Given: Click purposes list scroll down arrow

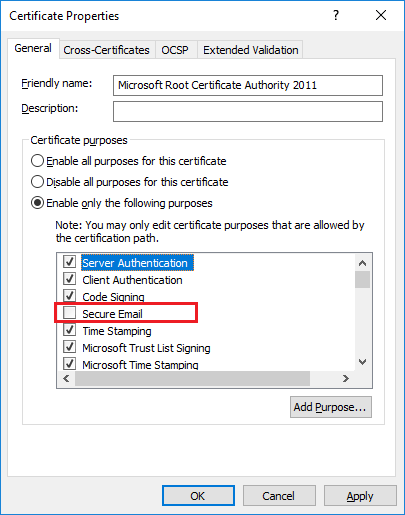Looking at the screenshot, I should [x=362, y=362].
